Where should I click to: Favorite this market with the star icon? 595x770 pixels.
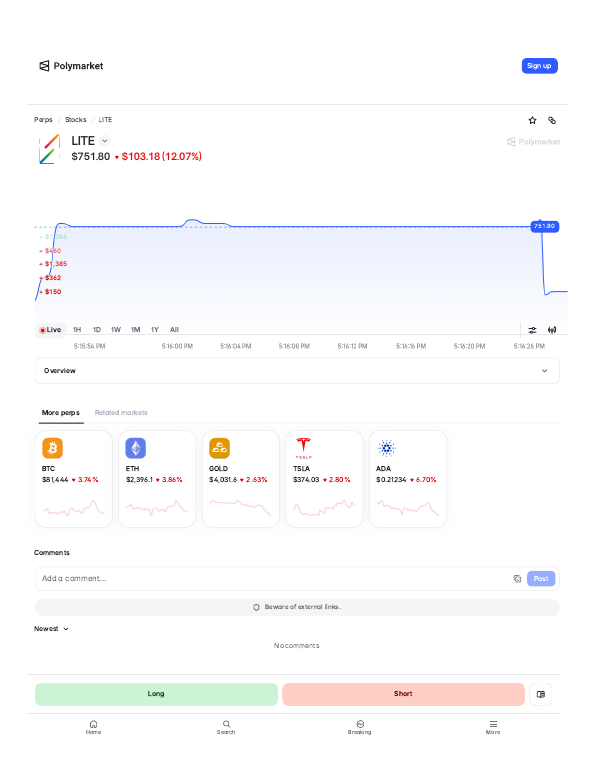pyautogui.click(x=532, y=120)
